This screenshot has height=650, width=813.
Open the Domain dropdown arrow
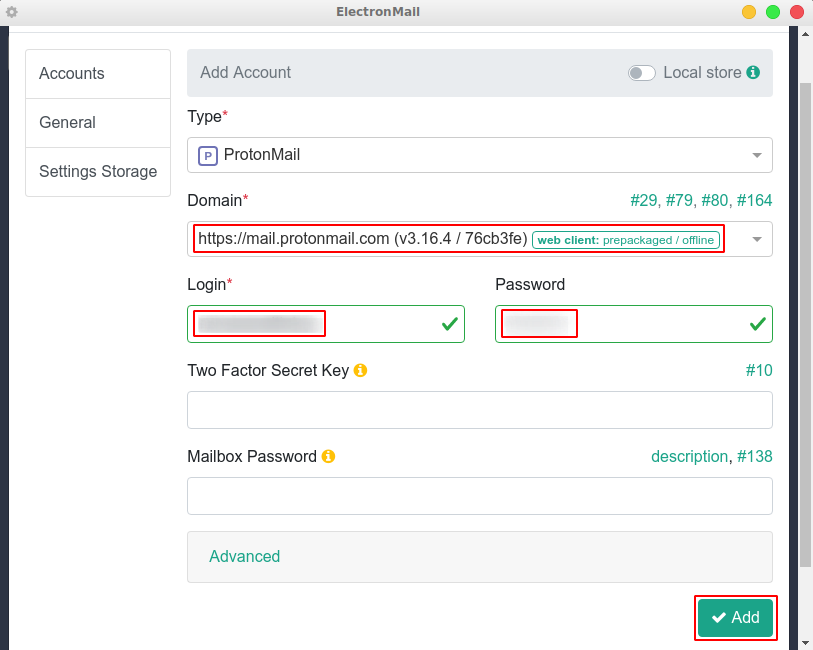pos(757,239)
